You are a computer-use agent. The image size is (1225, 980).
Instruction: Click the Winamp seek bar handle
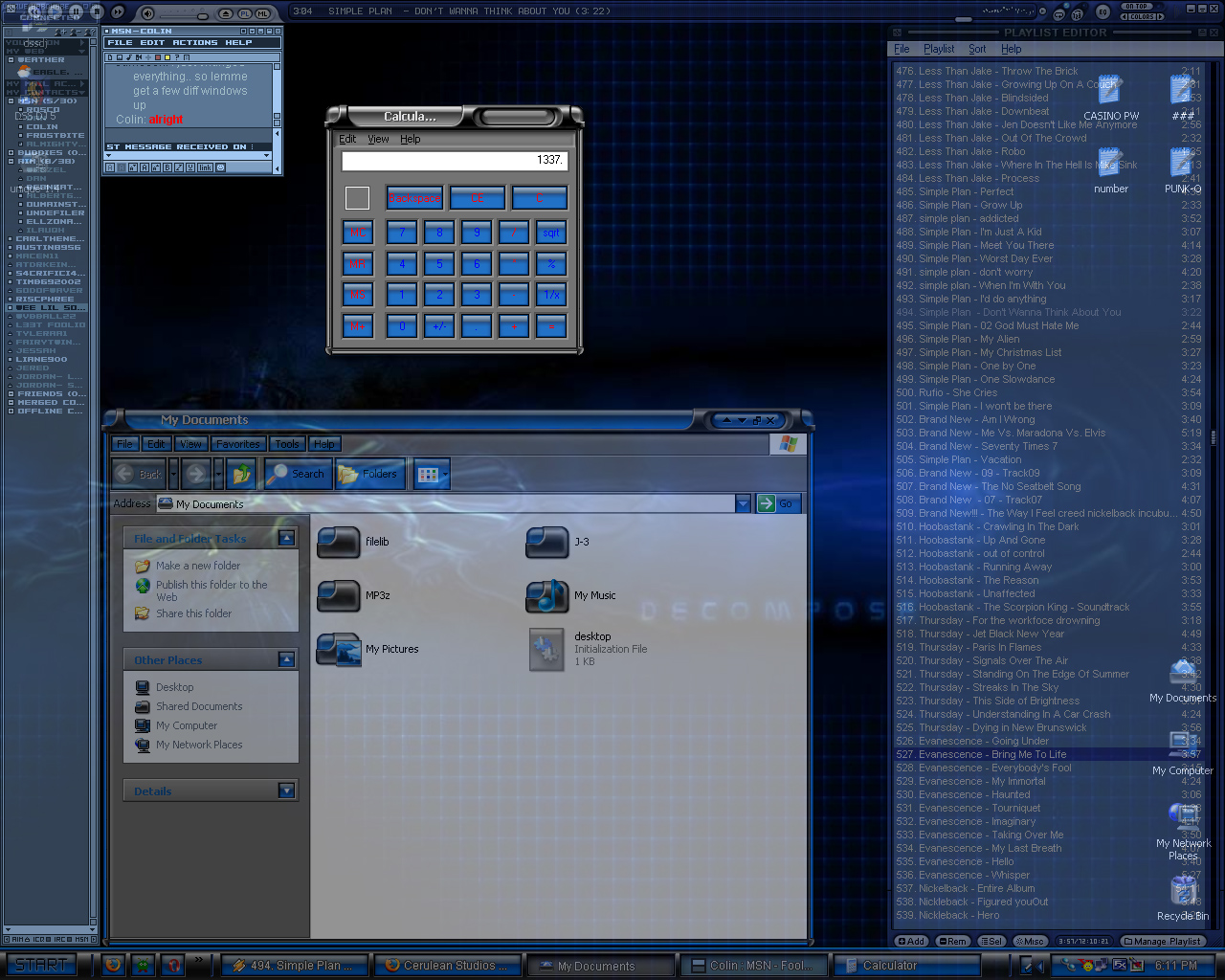[964, 18]
